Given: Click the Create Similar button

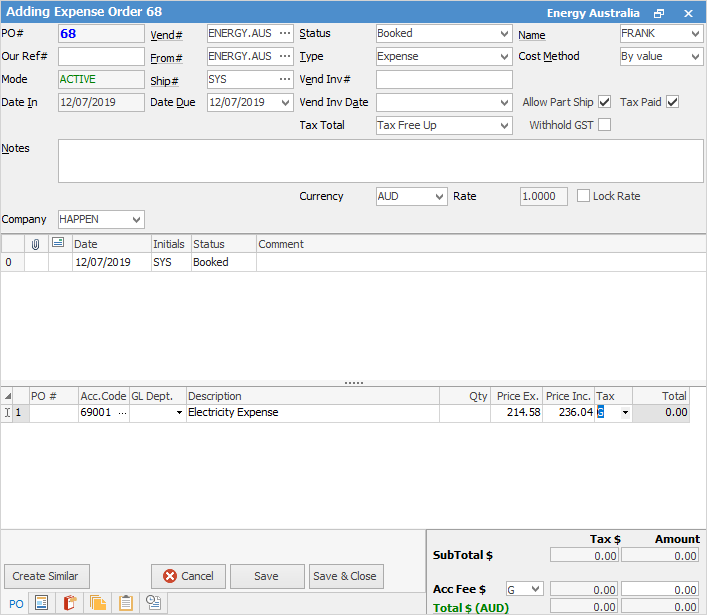Looking at the screenshot, I should pyautogui.click(x=47, y=576).
